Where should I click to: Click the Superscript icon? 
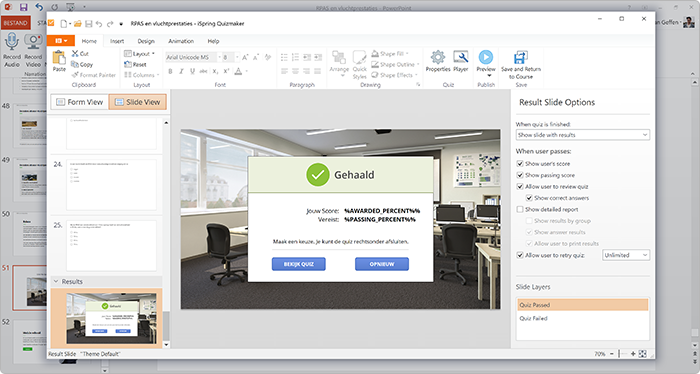226,71
